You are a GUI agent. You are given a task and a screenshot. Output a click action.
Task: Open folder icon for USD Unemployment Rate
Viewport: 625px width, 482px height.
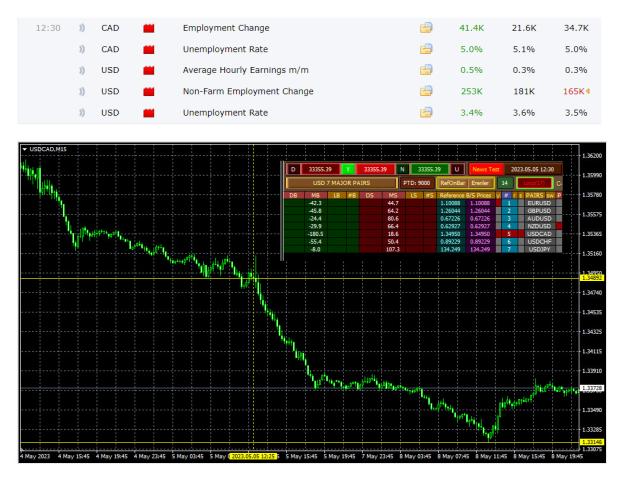426,112
